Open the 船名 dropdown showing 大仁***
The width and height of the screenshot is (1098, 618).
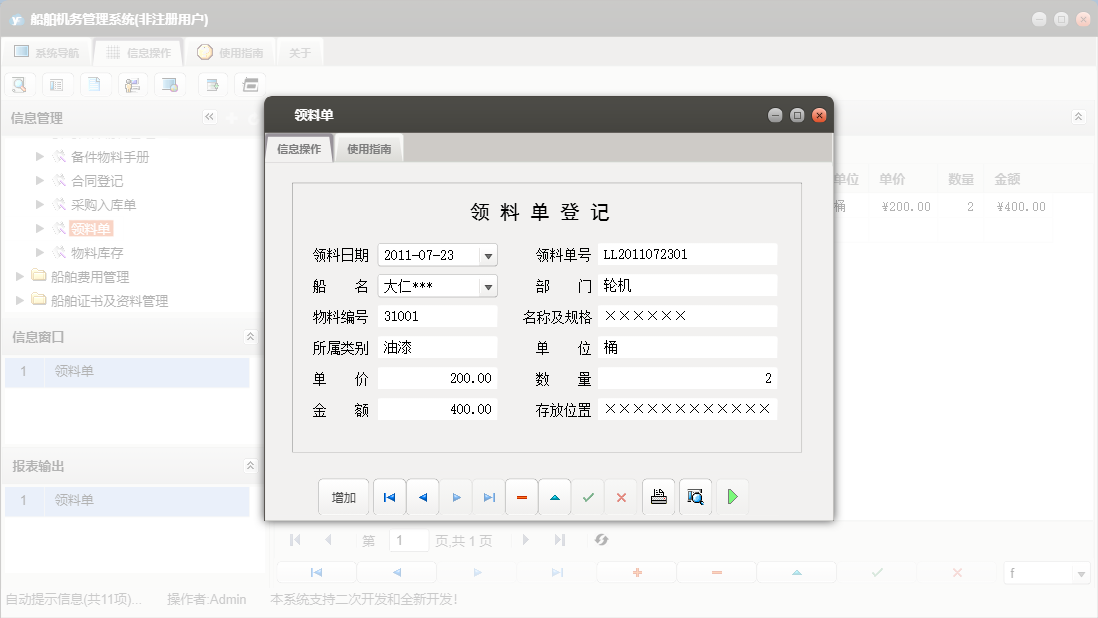(489, 285)
